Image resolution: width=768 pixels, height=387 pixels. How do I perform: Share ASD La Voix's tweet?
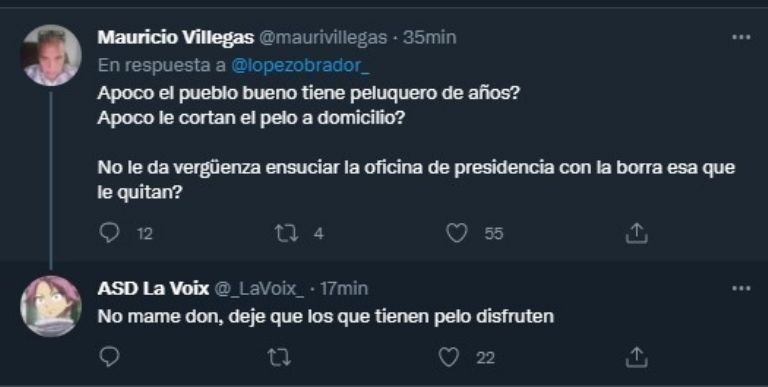(636, 358)
